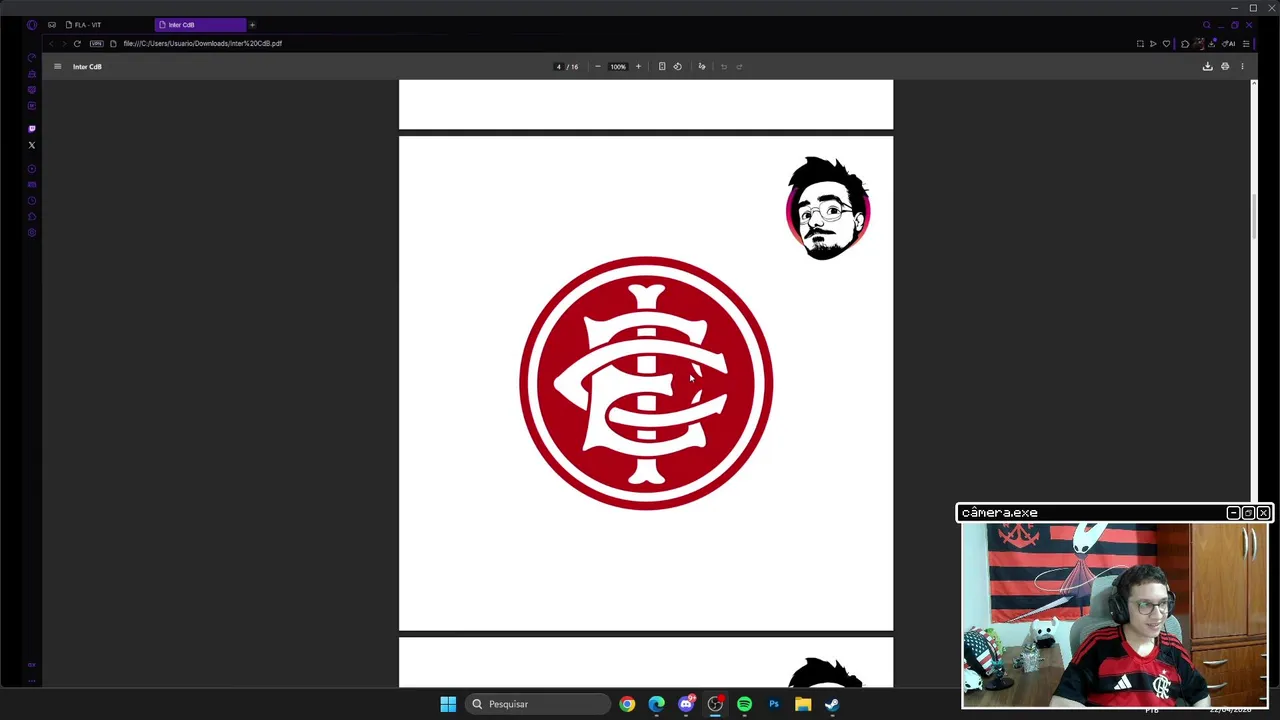Select the Inter CdB tab

(x=200, y=25)
